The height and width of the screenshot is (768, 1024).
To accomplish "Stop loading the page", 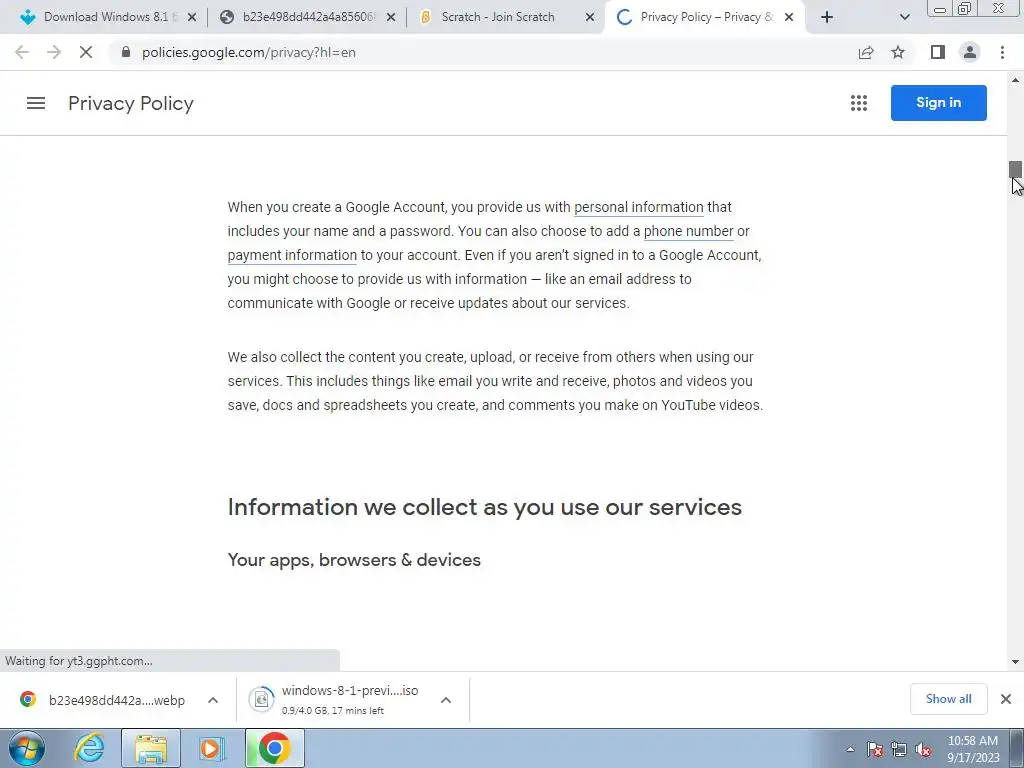I will pos(86,52).
